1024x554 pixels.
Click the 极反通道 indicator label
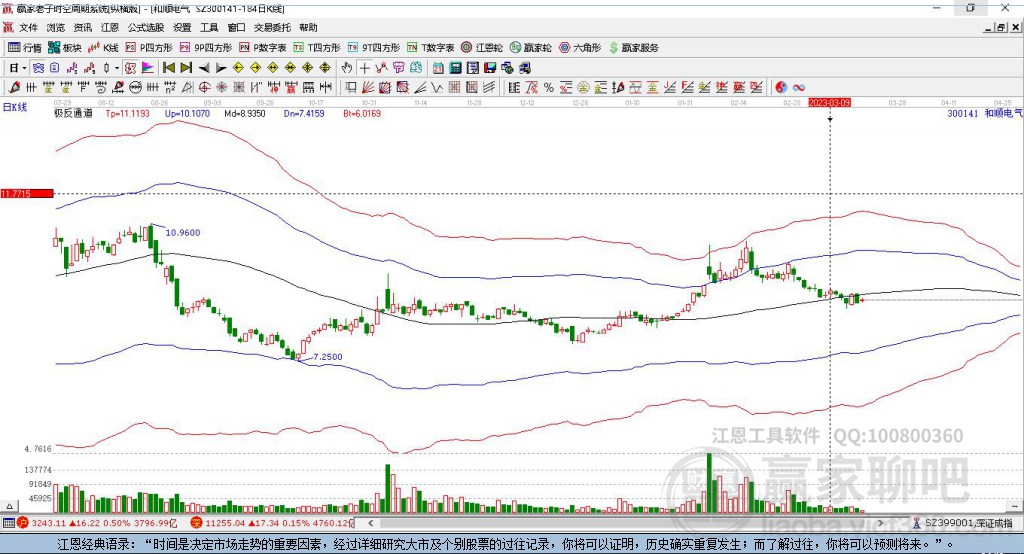[73, 114]
